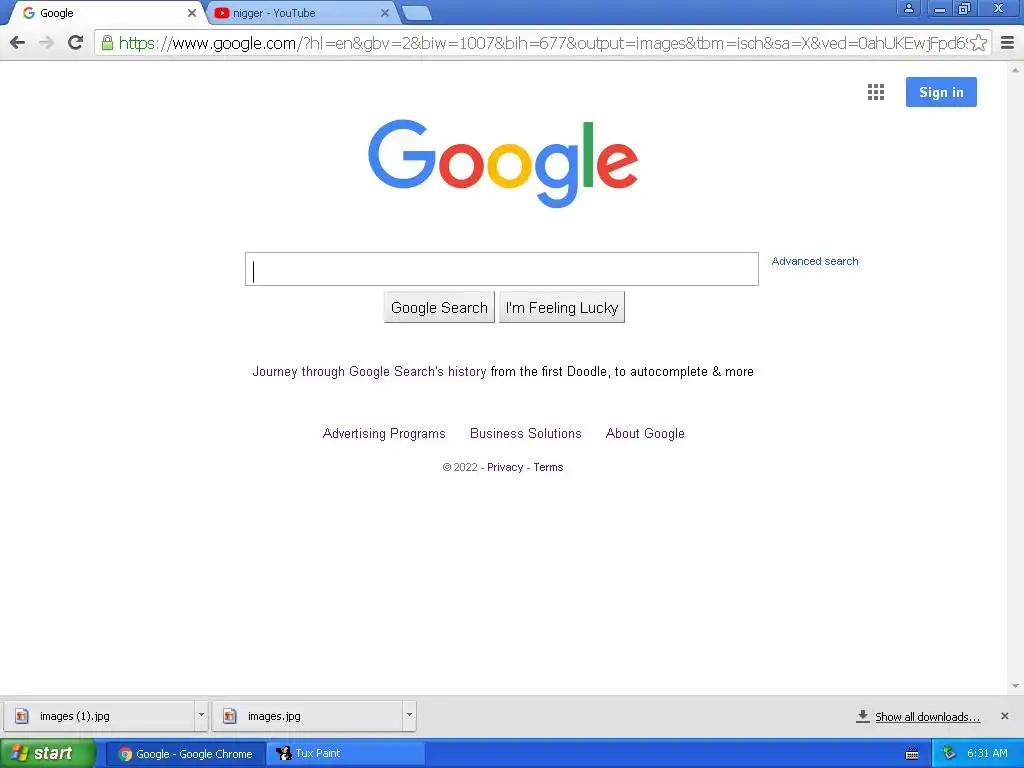Open Journey through Google Search's history link

pos(370,372)
